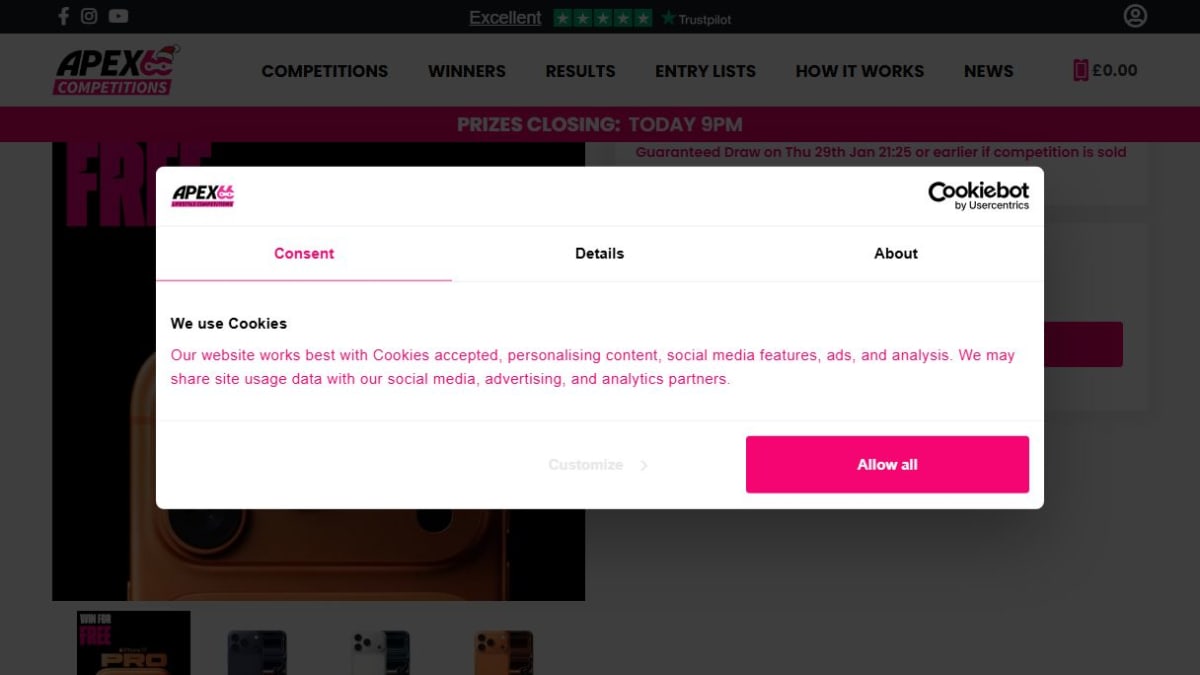This screenshot has height=675, width=1200.
Task: Open the basket ticket icon
Action: click(1080, 70)
